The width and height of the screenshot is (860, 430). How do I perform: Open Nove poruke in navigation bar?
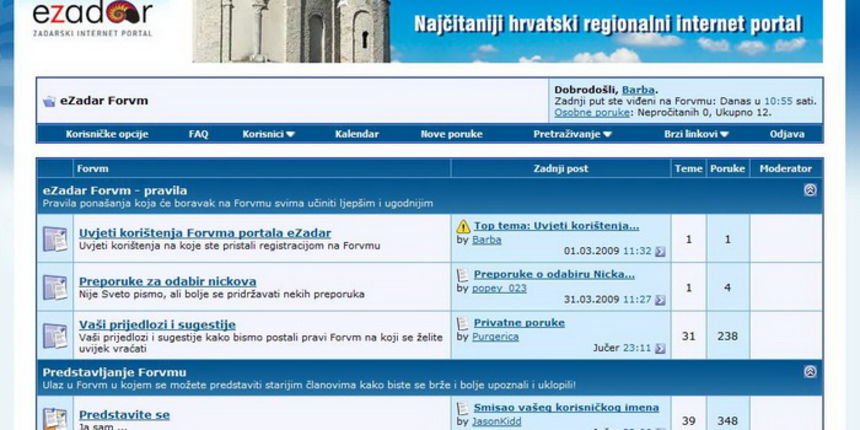[x=451, y=134]
